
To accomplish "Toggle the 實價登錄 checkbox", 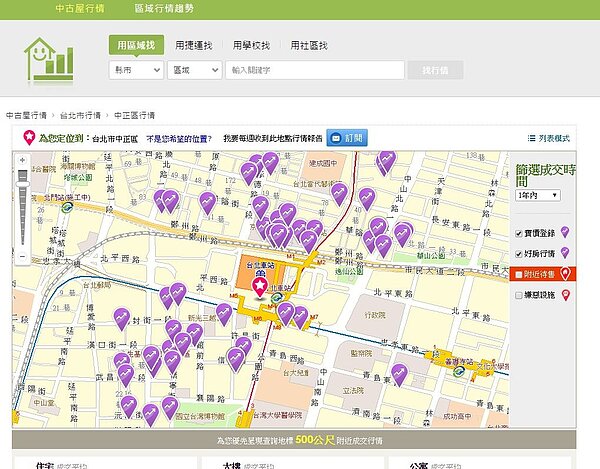I will [519, 233].
